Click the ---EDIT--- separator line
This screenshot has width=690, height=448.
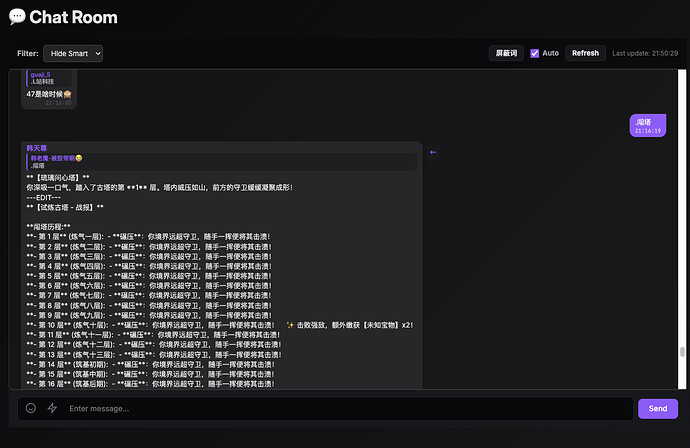tap(44, 198)
